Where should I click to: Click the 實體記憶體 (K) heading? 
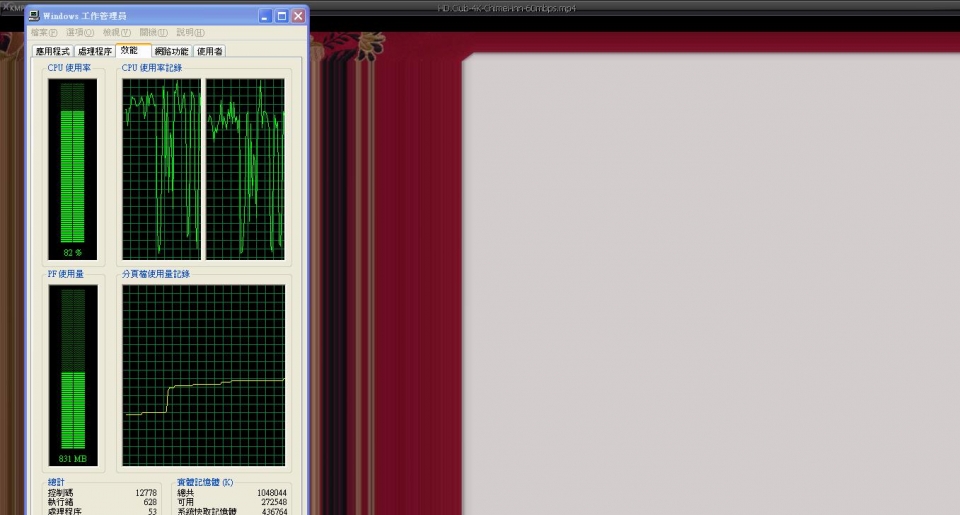(x=205, y=483)
